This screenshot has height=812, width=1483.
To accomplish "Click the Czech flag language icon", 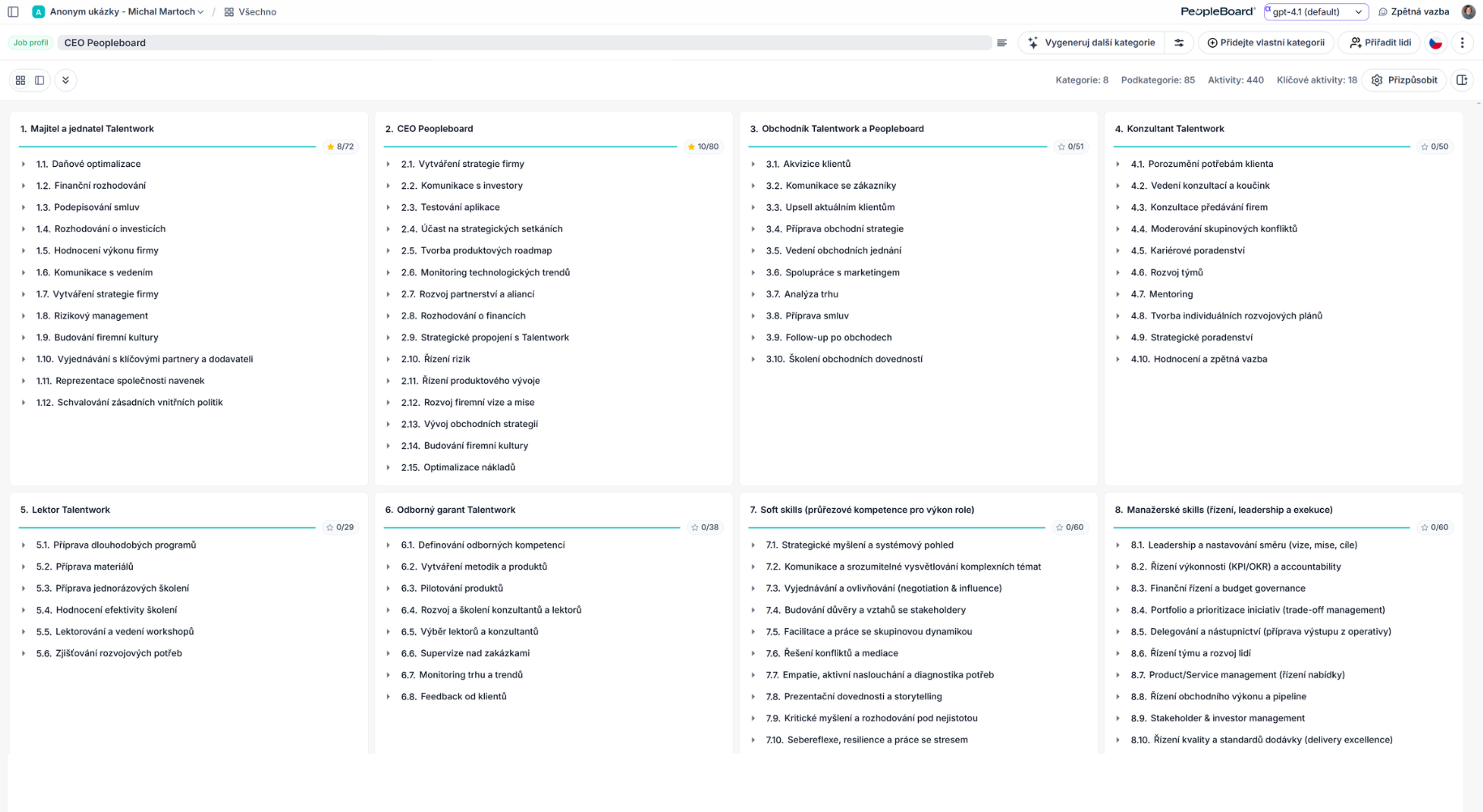I will 1436,43.
